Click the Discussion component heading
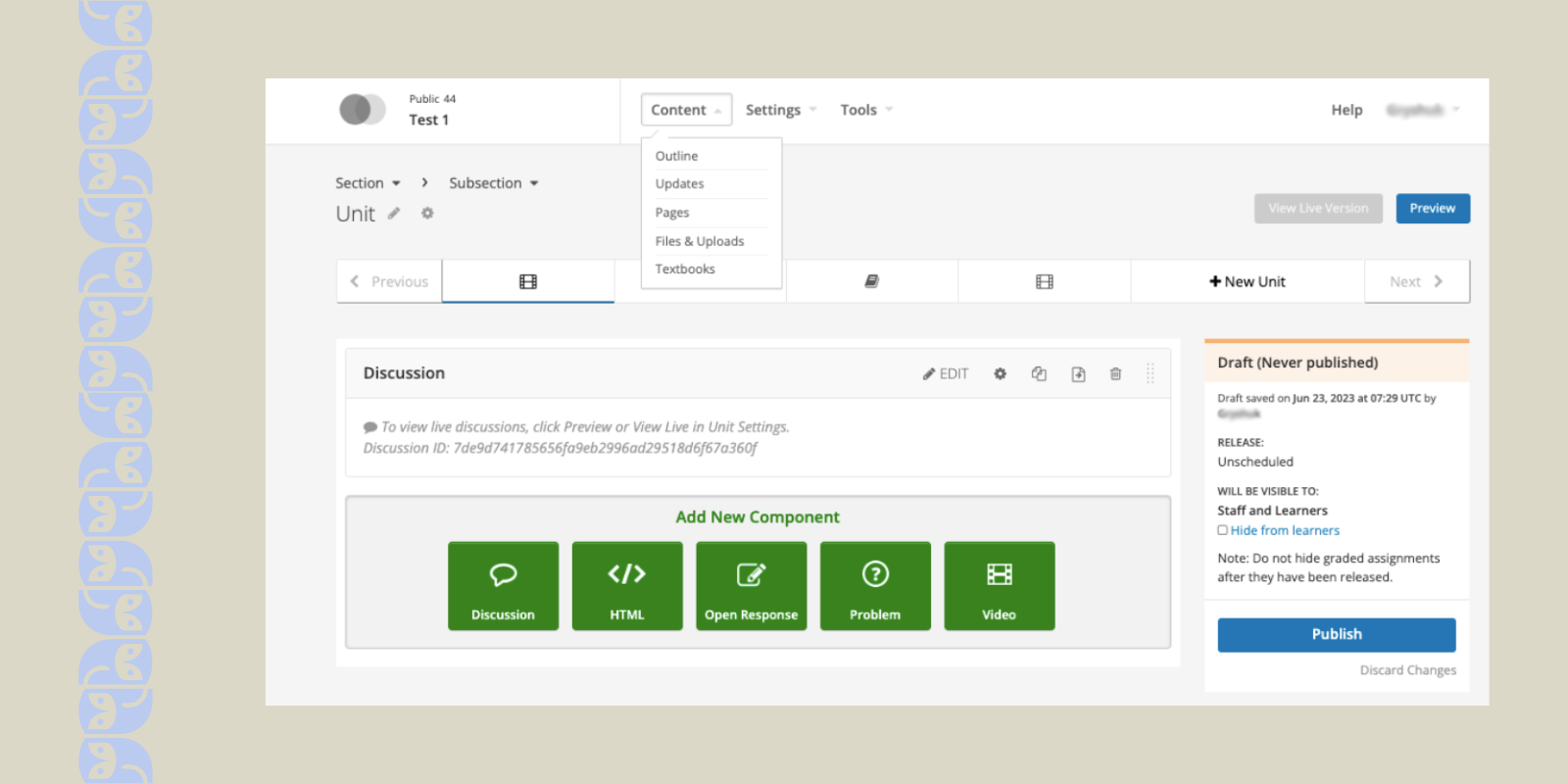Screen dimensions: 1568x784 (x=404, y=373)
